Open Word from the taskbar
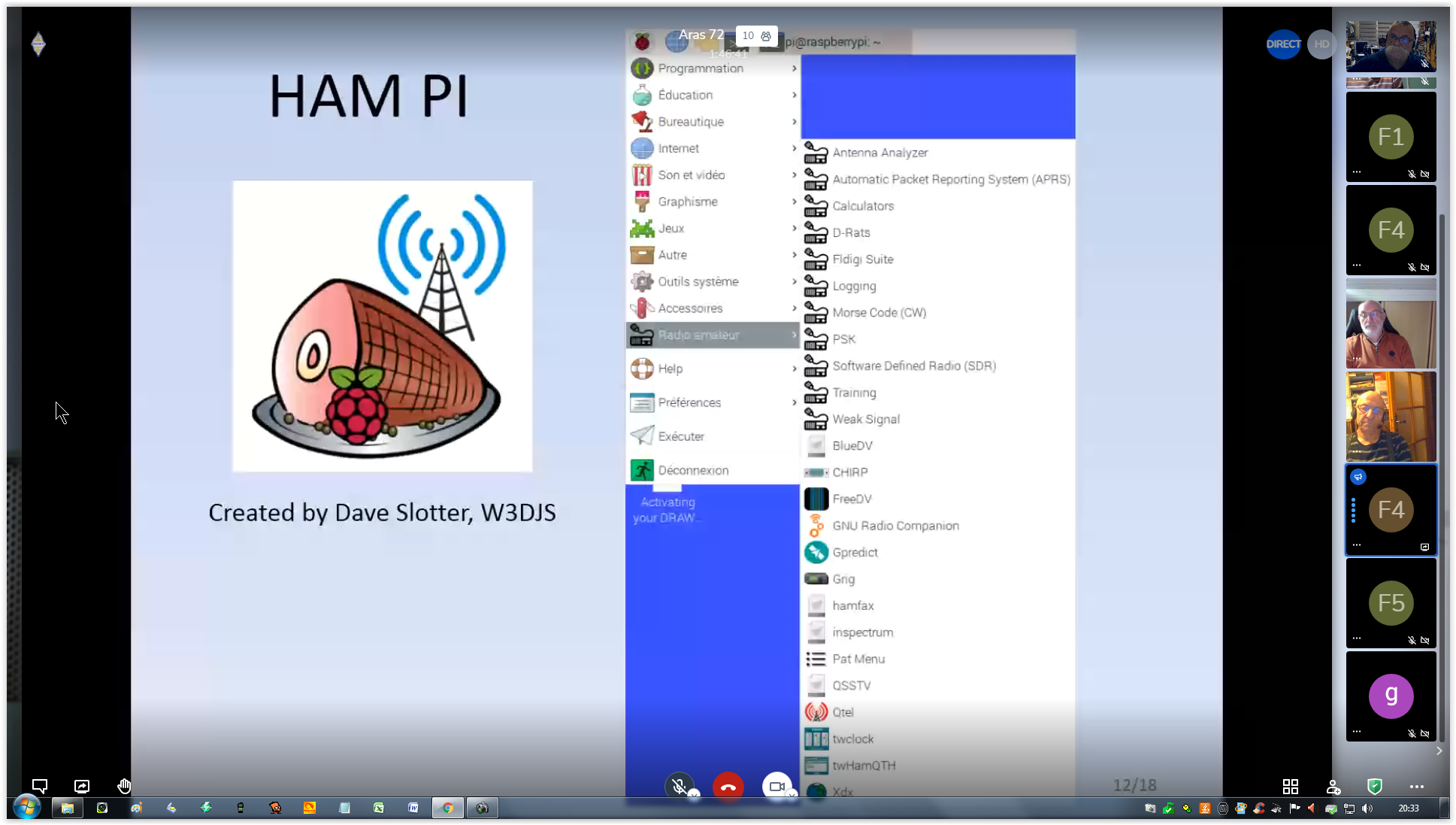Screen dimensions: 1456x825 pos(413,808)
